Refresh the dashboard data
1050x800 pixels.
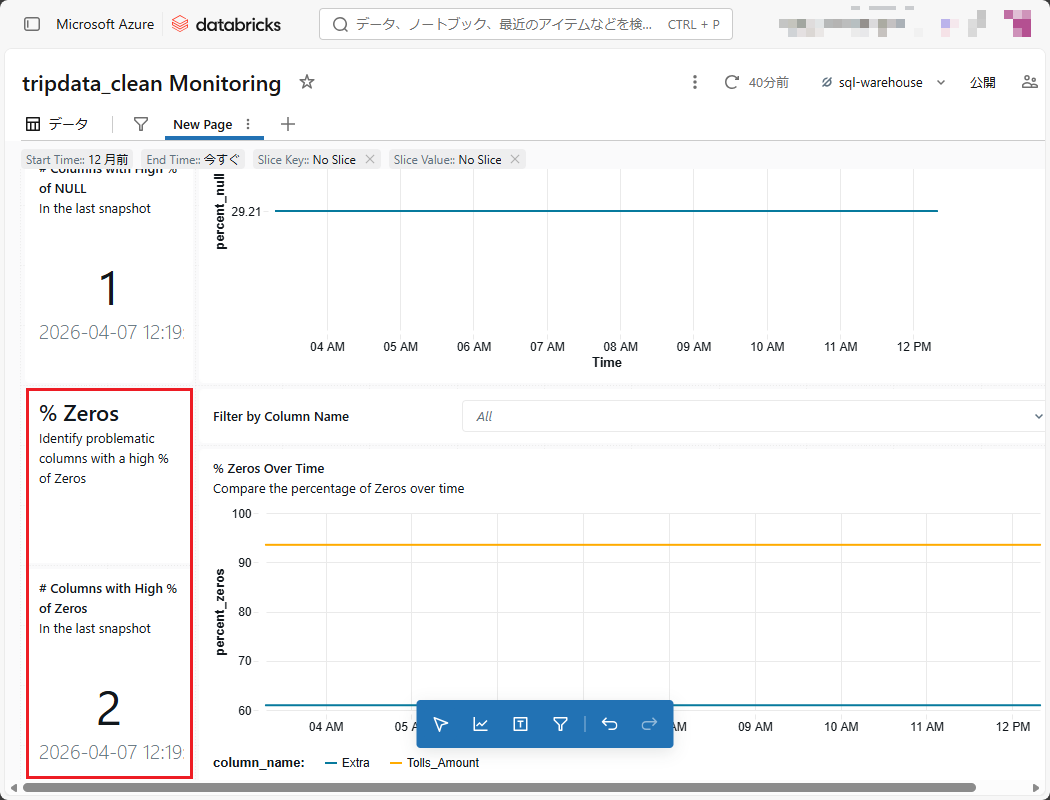click(732, 82)
